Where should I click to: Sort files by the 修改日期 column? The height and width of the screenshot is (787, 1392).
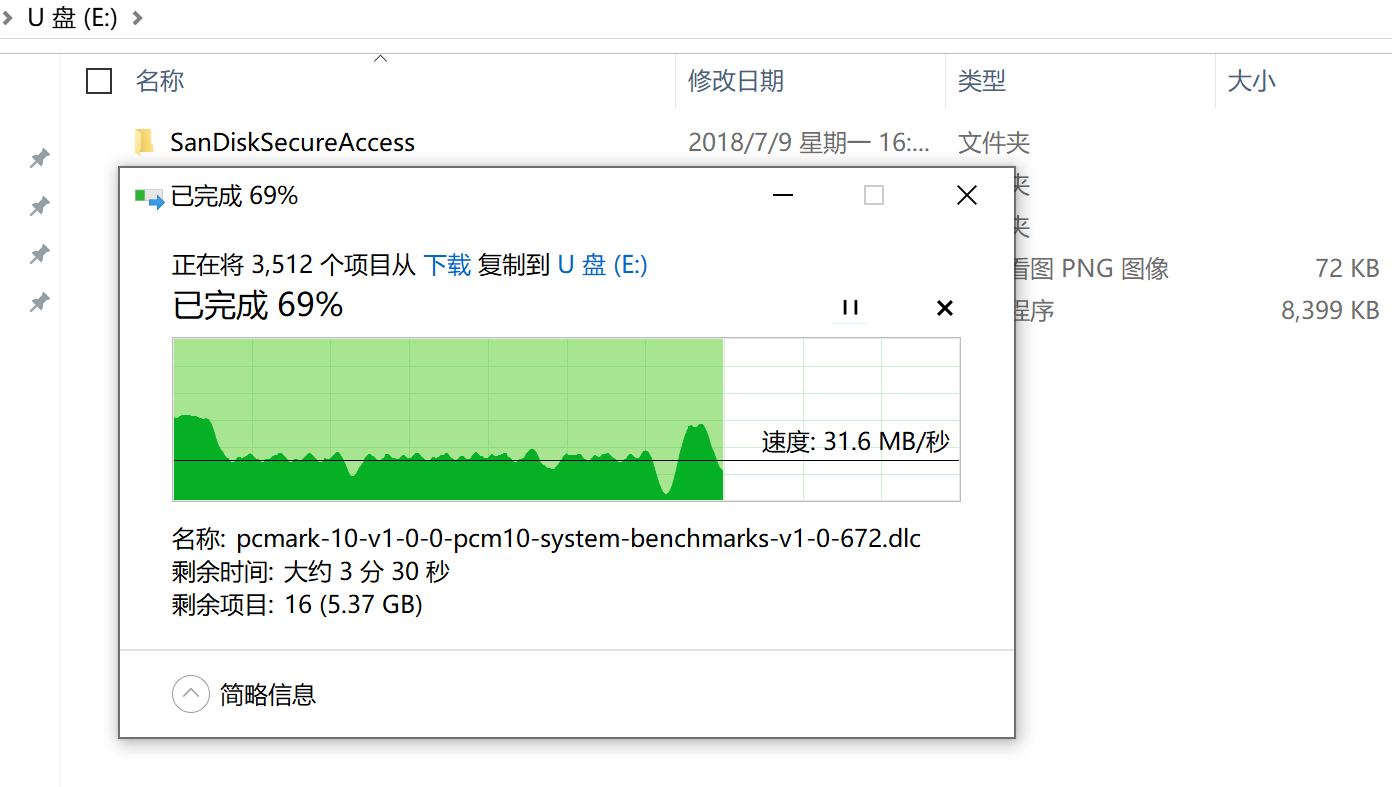pyautogui.click(x=736, y=81)
